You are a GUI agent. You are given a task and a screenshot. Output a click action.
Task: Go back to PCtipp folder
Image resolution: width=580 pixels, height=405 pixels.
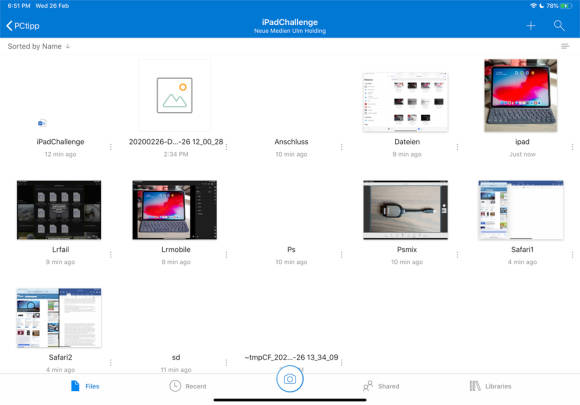pyautogui.click(x=23, y=26)
